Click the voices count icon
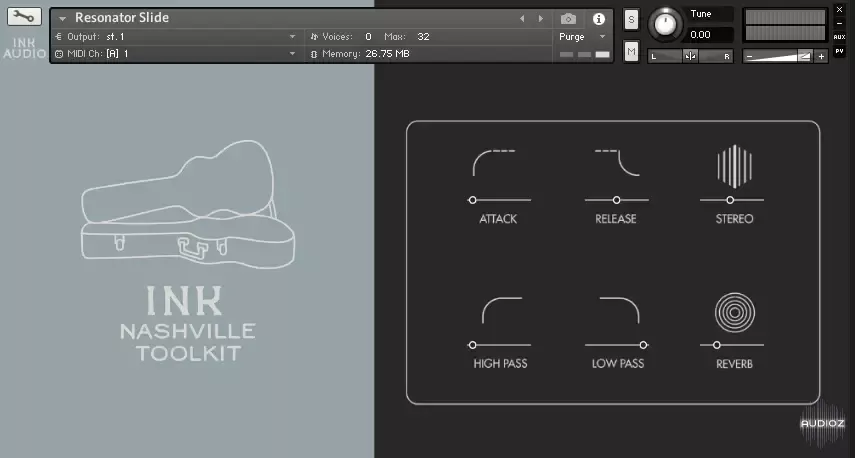 tap(314, 37)
